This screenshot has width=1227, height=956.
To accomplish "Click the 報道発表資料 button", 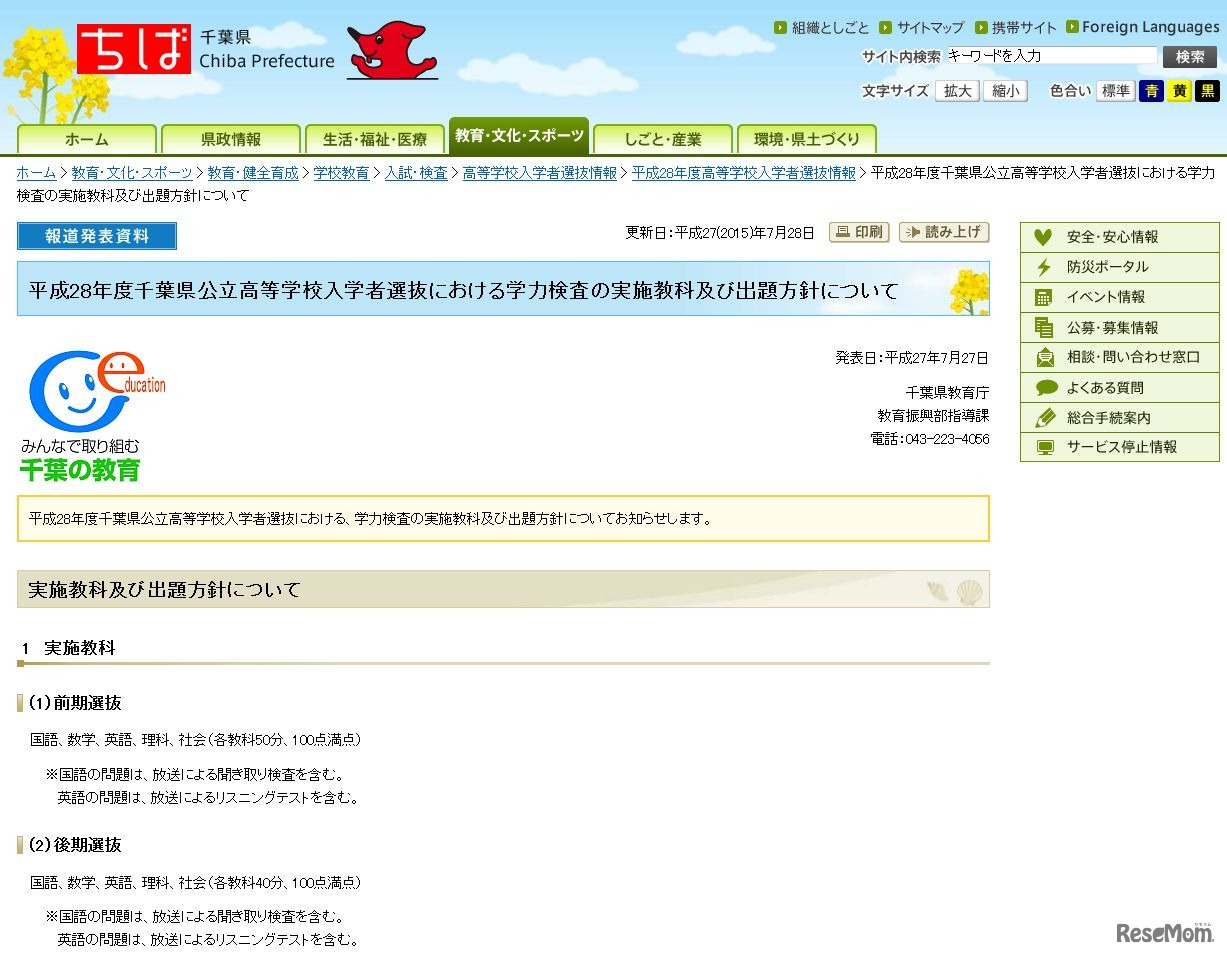I will (x=96, y=236).
